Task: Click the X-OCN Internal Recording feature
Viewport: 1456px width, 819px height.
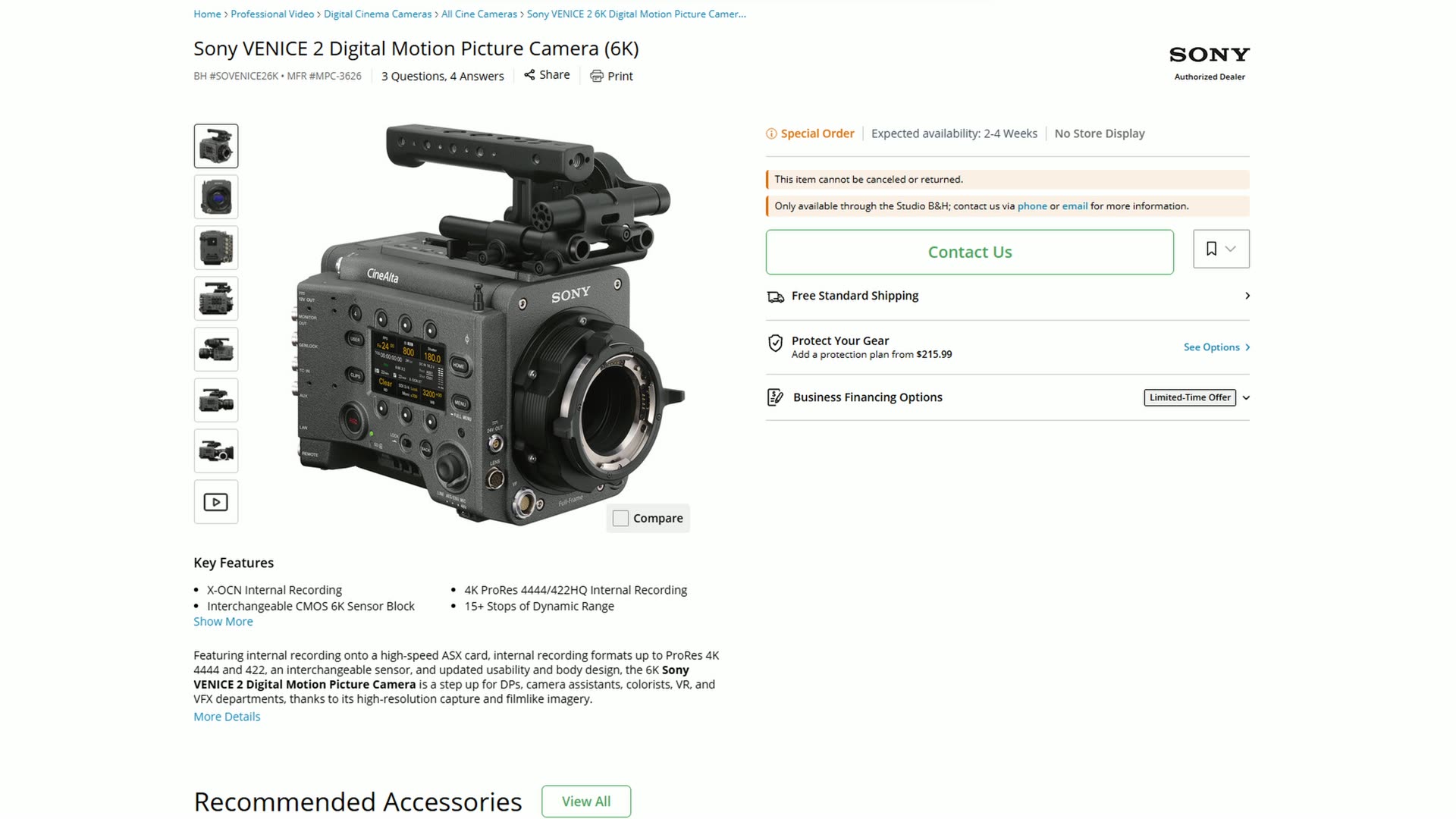Action: pyautogui.click(x=275, y=590)
